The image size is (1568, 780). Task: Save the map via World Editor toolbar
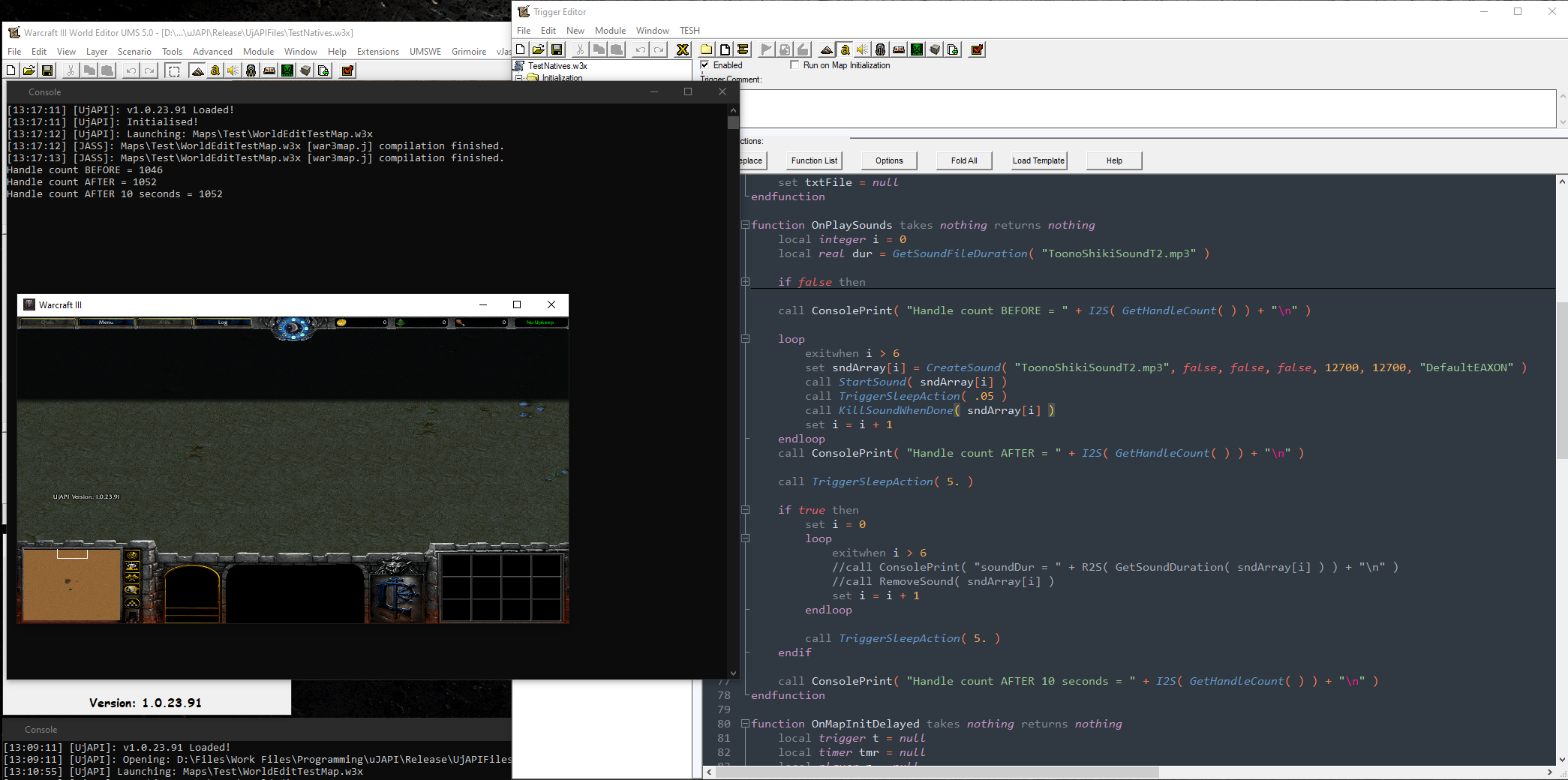(47, 70)
